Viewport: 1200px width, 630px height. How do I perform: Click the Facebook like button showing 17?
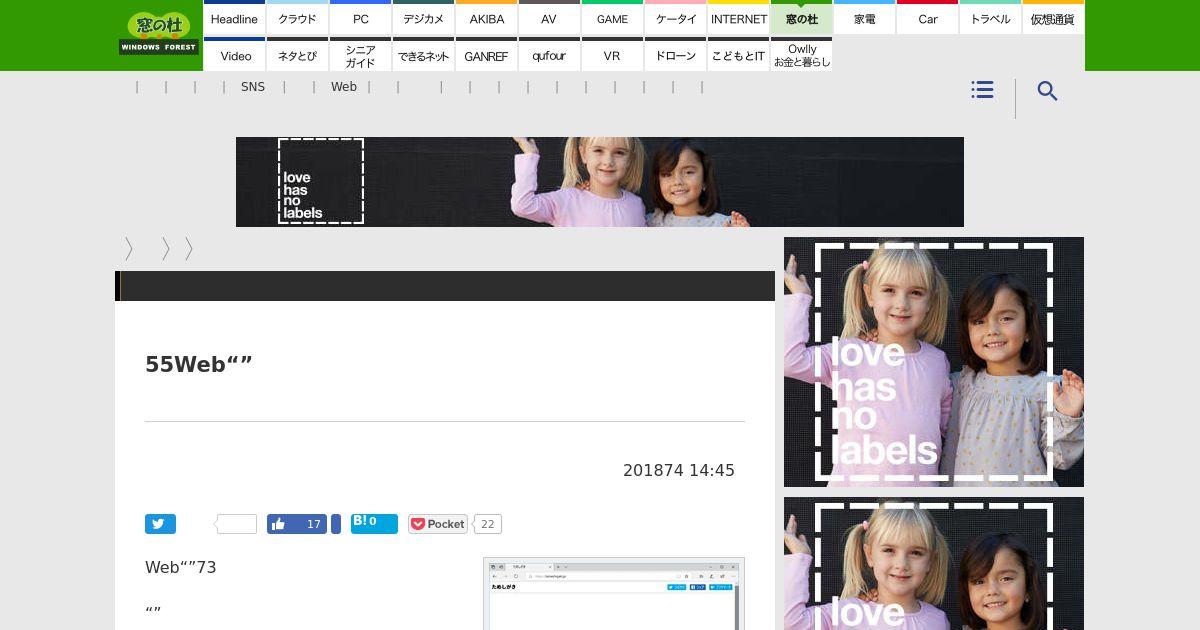click(297, 524)
